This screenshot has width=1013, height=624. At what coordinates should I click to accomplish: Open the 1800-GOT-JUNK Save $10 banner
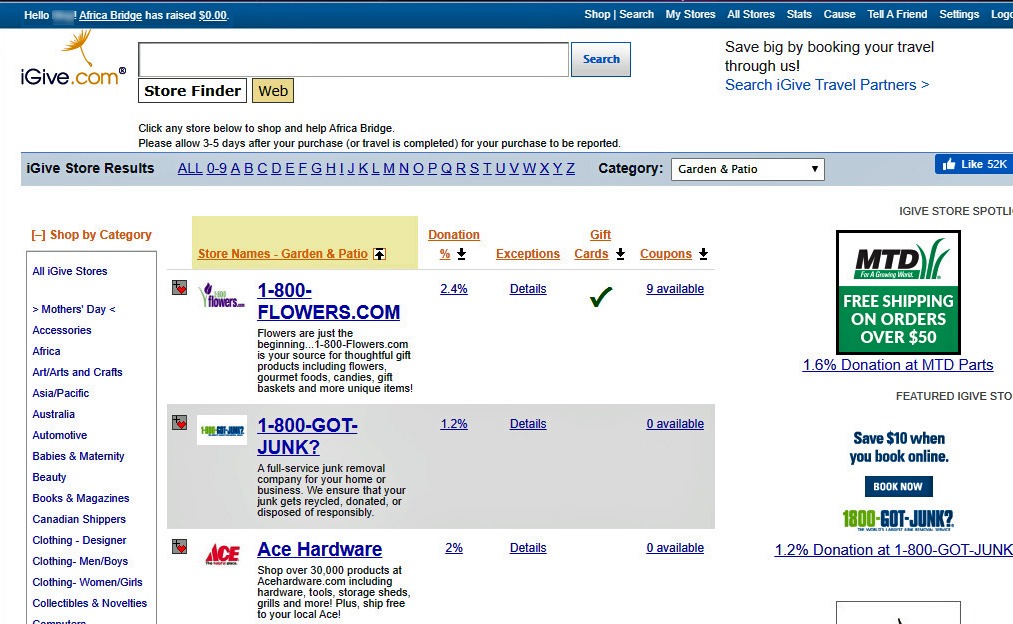pos(898,480)
